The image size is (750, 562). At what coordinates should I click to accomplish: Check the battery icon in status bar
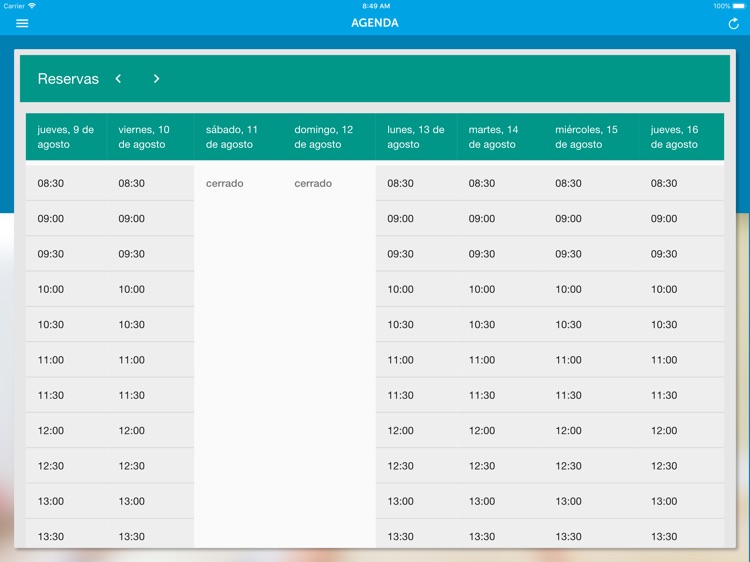point(739,6)
